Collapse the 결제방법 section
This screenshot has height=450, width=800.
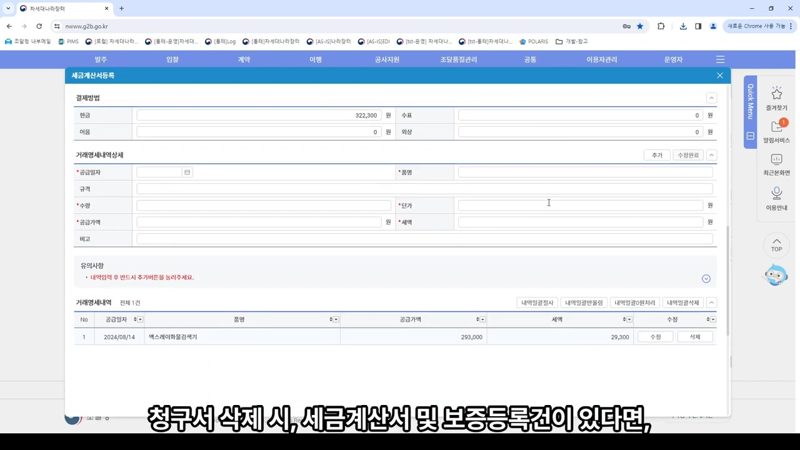pyautogui.click(x=711, y=98)
